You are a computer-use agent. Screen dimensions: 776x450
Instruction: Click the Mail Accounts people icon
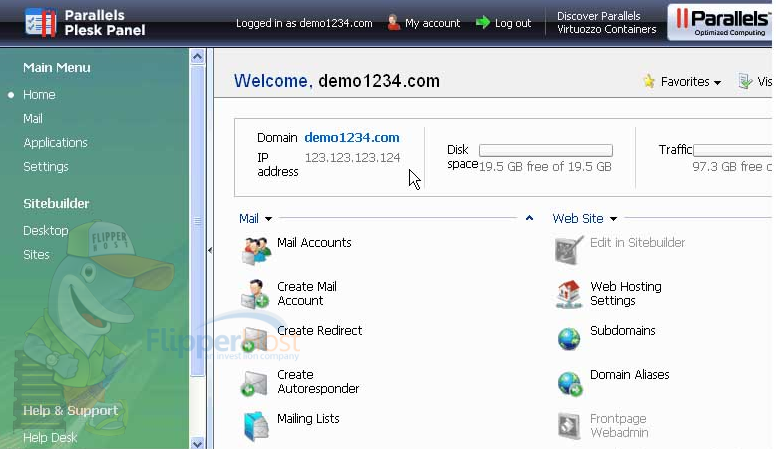pos(256,250)
